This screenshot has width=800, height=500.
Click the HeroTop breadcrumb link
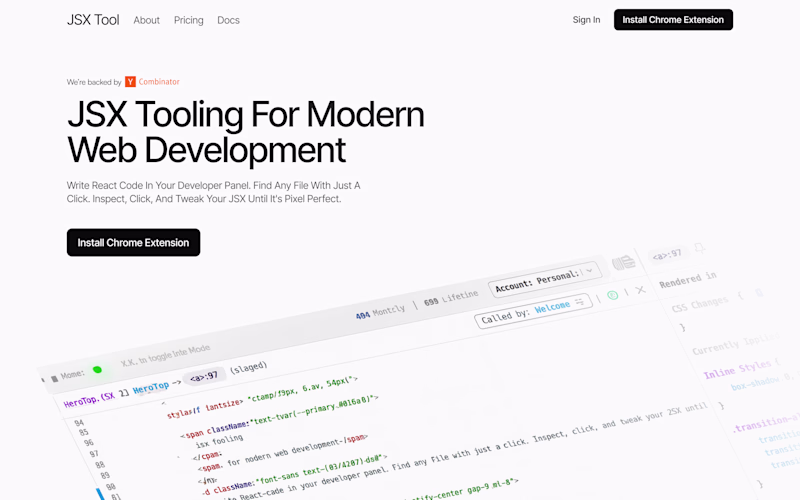click(x=151, y=388)
